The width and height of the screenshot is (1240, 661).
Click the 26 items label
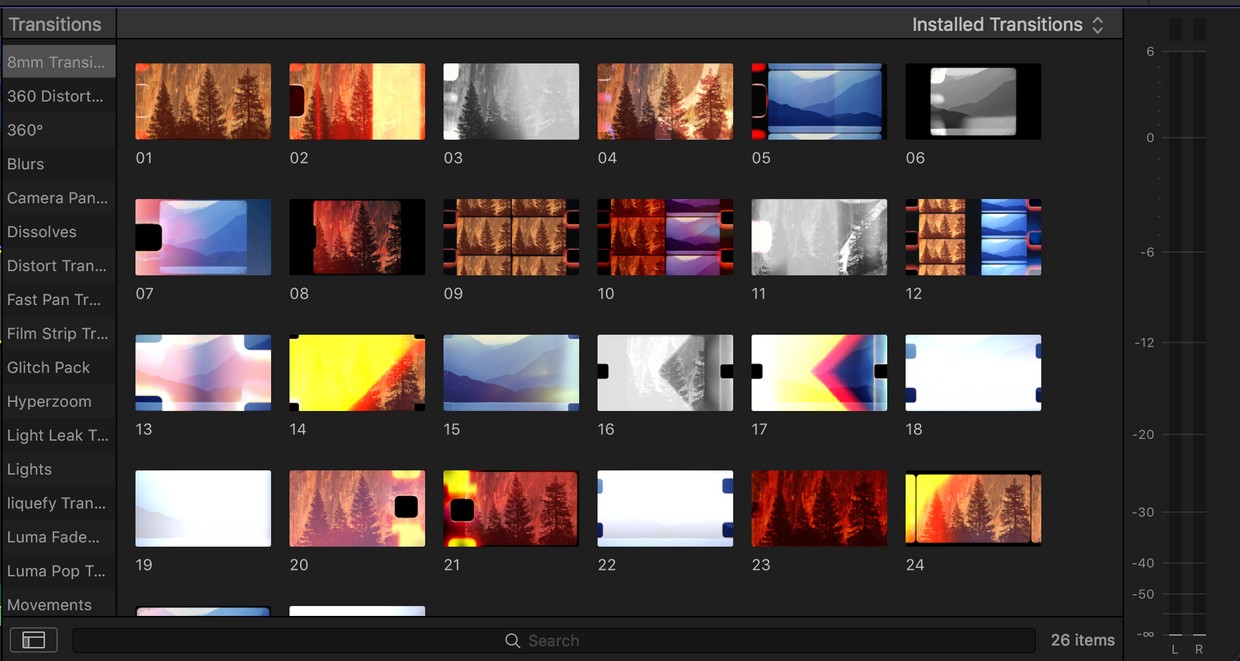point(1081,640)
